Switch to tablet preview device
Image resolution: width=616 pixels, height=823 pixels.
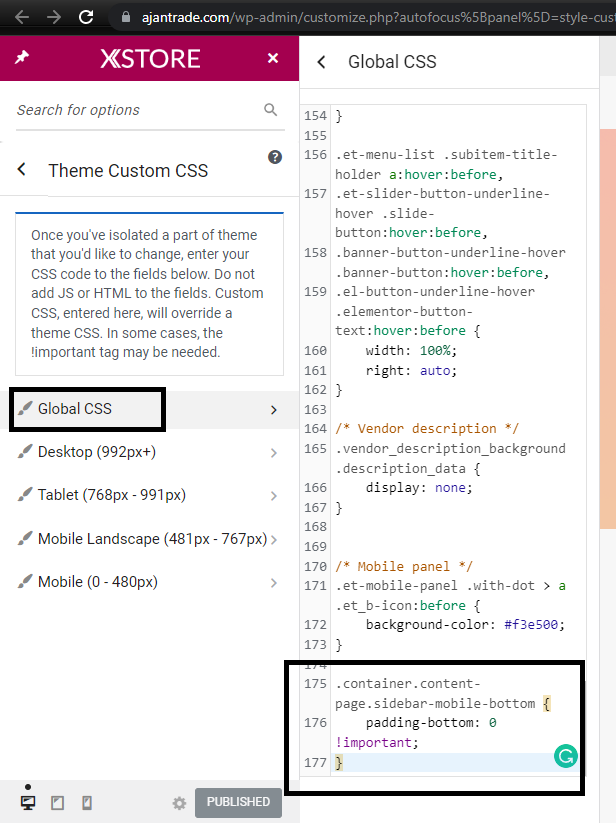[58, 803]
